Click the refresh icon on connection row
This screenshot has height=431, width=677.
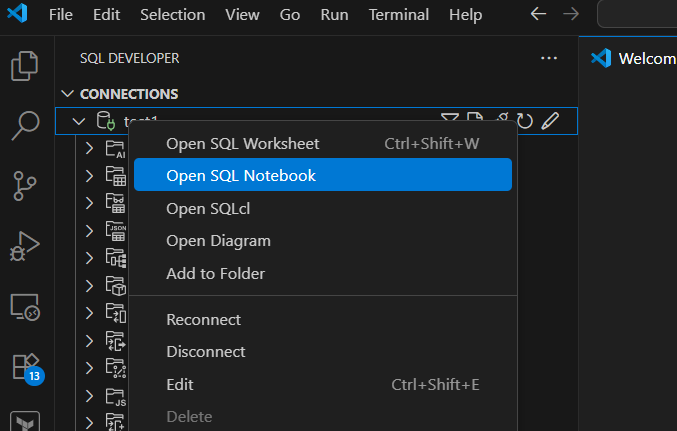click(x=525, y=122)
